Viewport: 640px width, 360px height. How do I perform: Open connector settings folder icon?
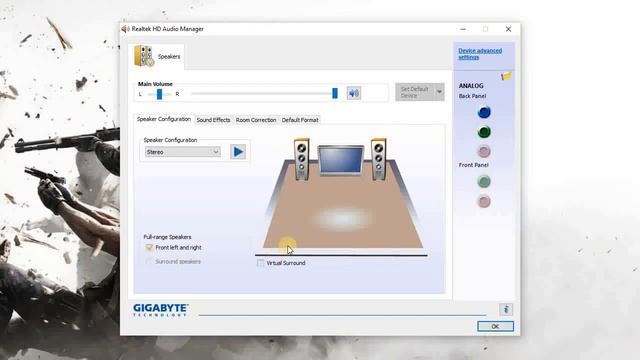point(506,76)
